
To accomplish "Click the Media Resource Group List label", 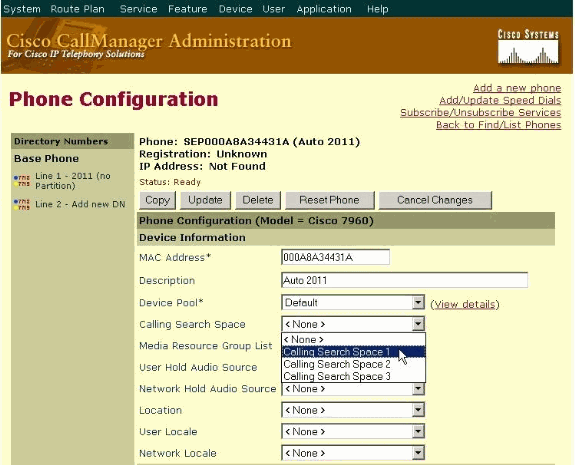I will [x=206, y=345].
